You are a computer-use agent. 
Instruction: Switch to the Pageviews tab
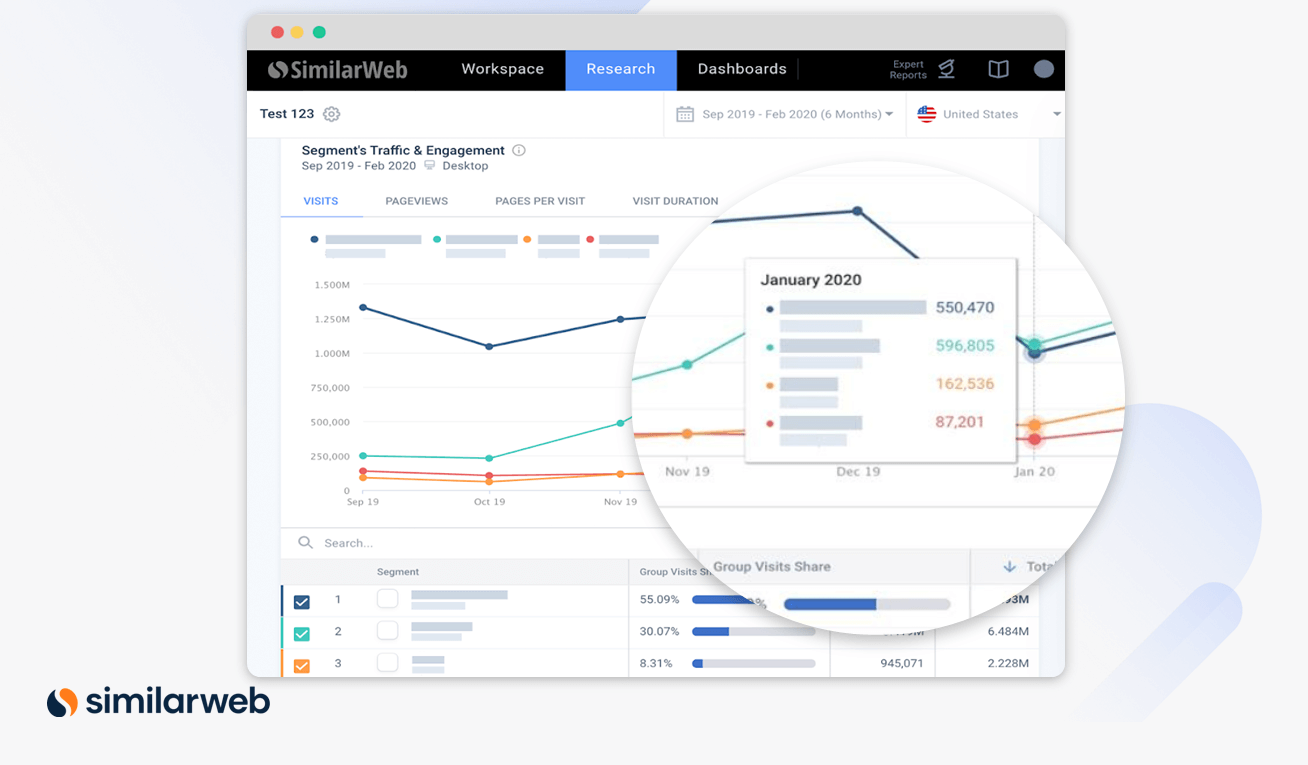416,201
